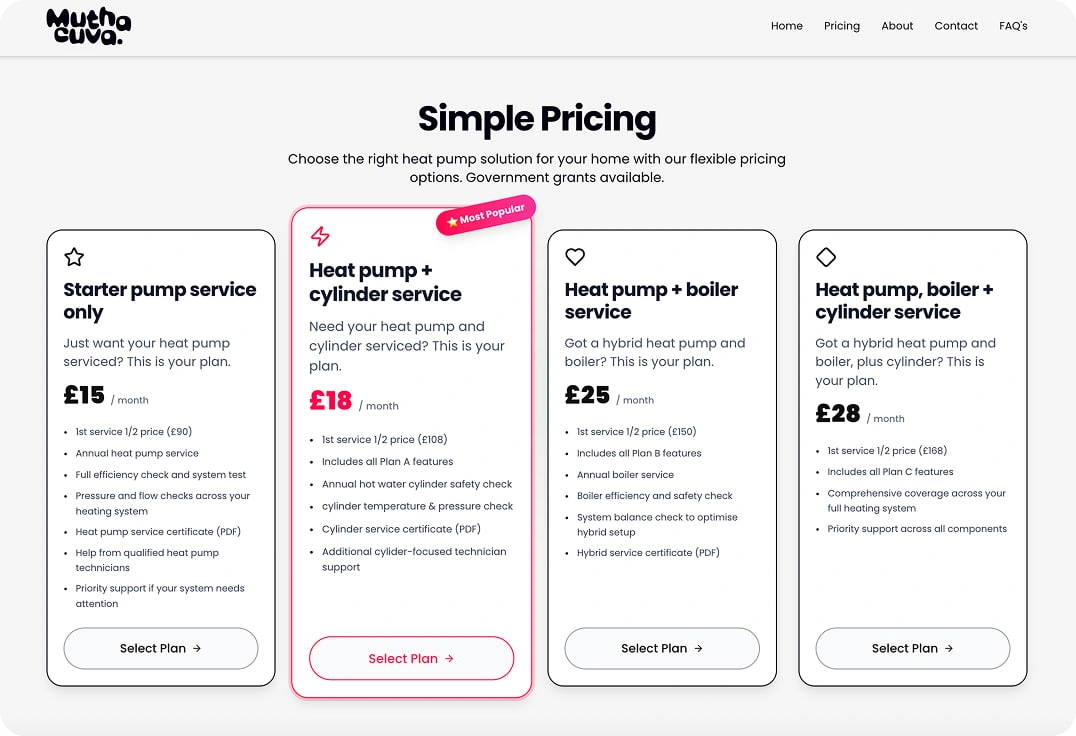Click the lightning bolt icon on cylinder plan

click(x=320, y=236)
